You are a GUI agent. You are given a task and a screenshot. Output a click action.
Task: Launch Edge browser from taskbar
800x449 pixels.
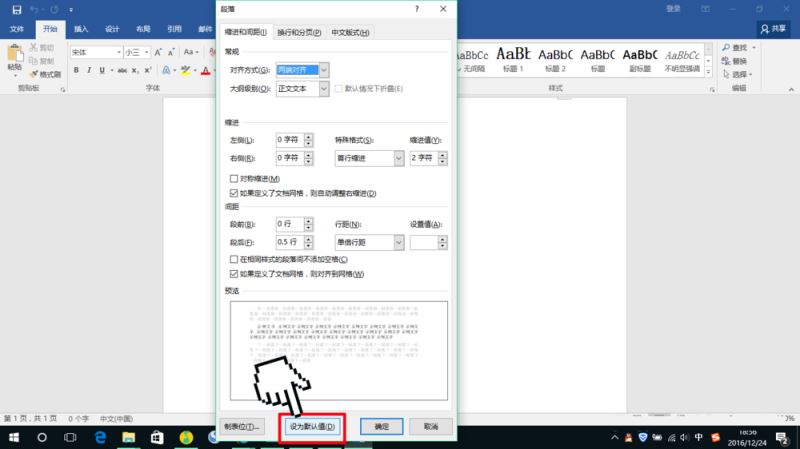[x=101, y=437]
